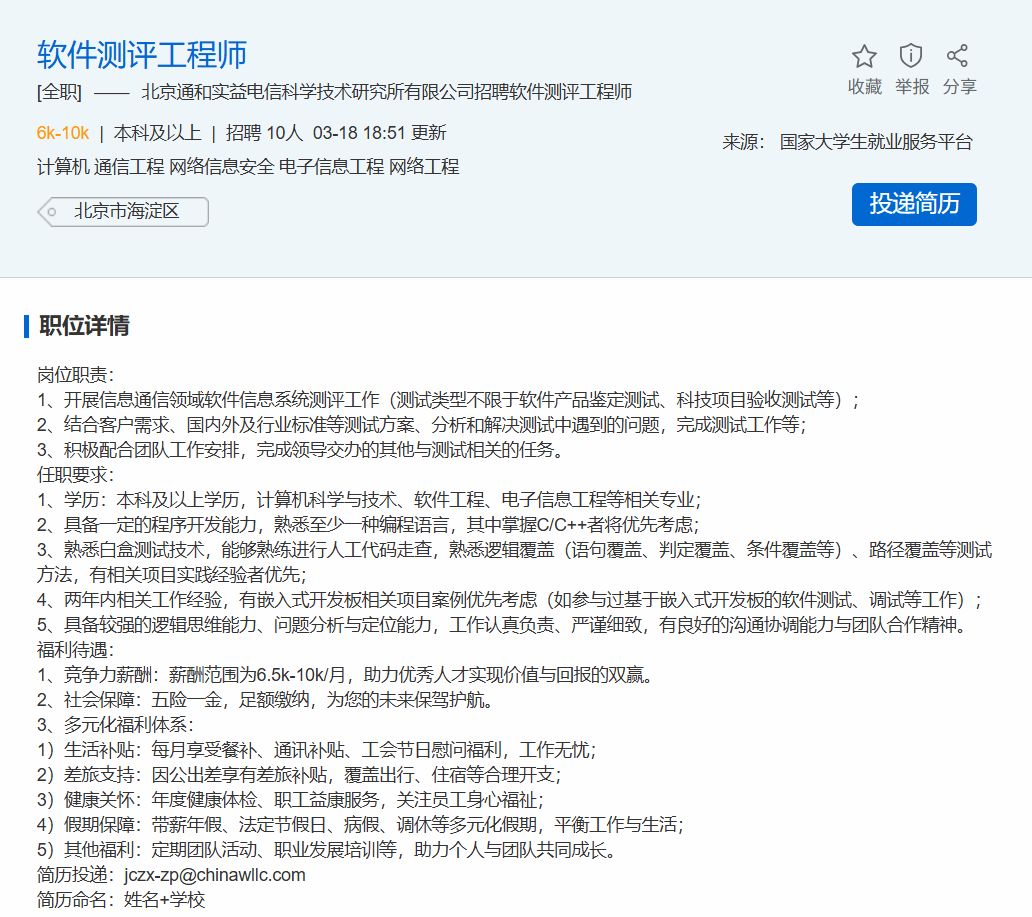Select the 计算机 major keyword

coord(63,167)
